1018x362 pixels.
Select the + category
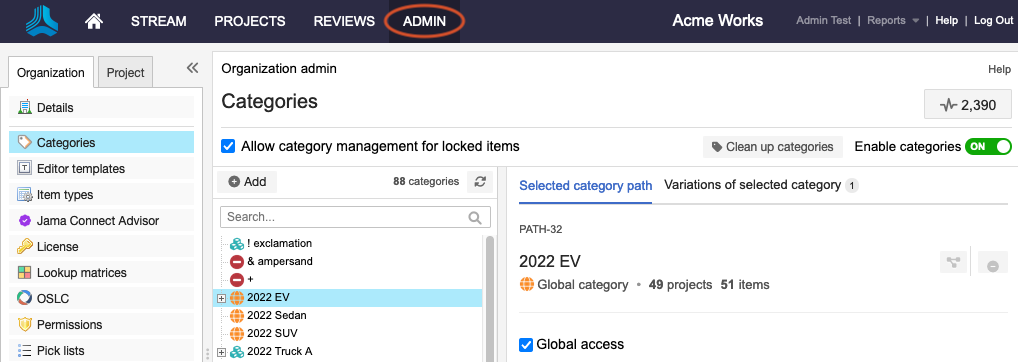[250, 280]
